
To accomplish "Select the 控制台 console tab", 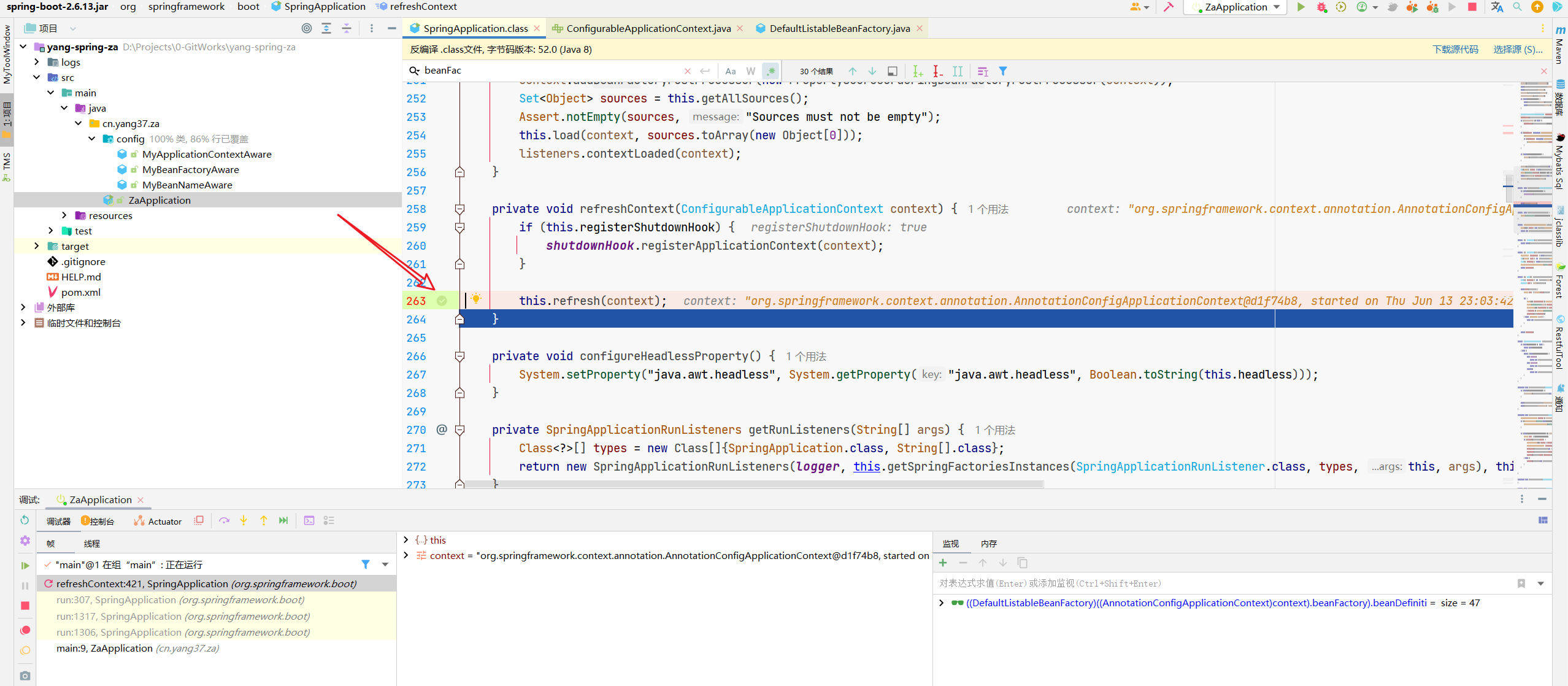I will [98, 521].
